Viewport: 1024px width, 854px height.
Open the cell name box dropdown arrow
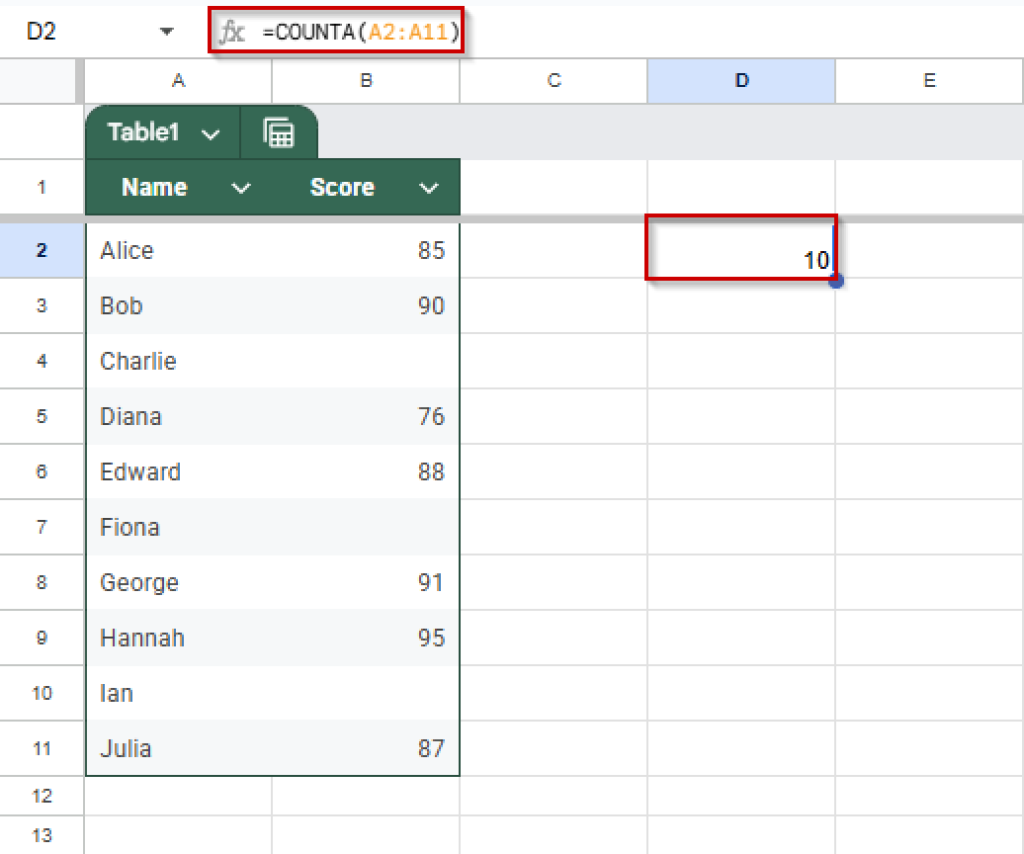click(167, 32)
